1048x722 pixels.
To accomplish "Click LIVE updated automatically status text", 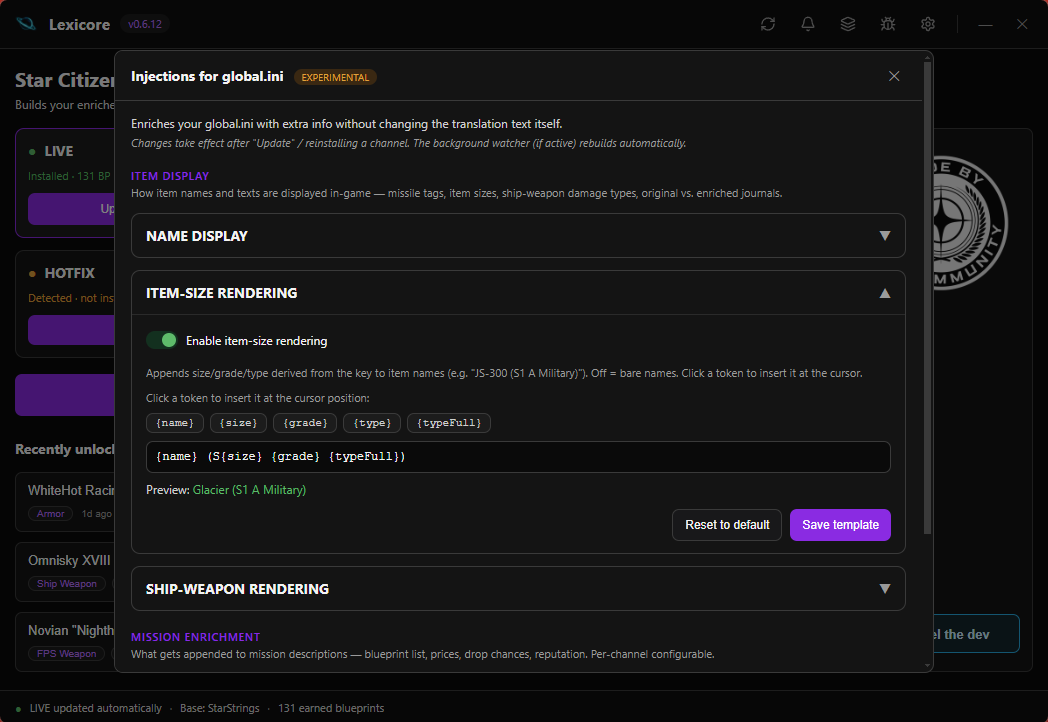I will (96, 708).
